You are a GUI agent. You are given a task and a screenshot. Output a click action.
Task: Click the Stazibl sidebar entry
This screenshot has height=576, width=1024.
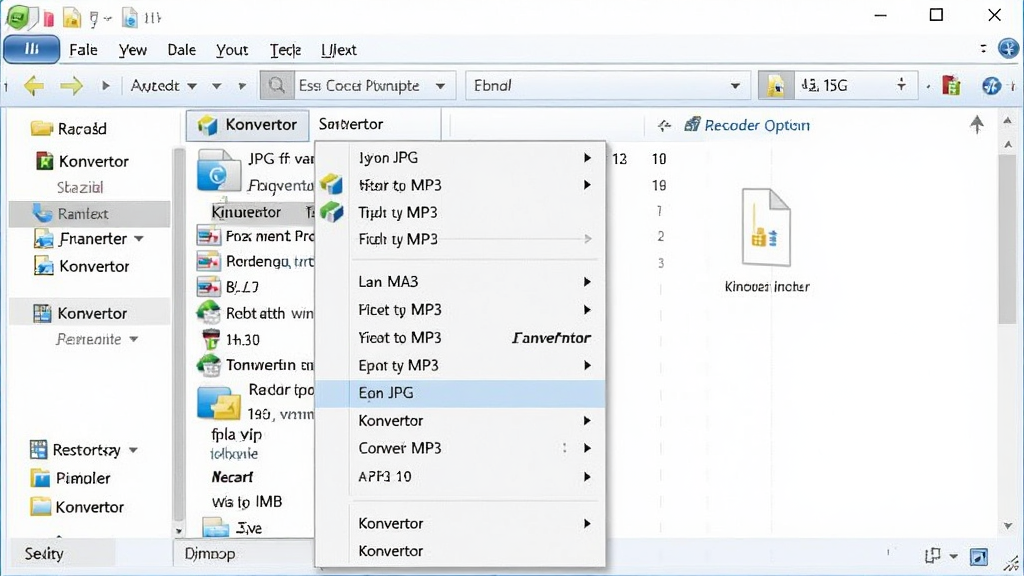pyautogui.click(x=80, y=187)
